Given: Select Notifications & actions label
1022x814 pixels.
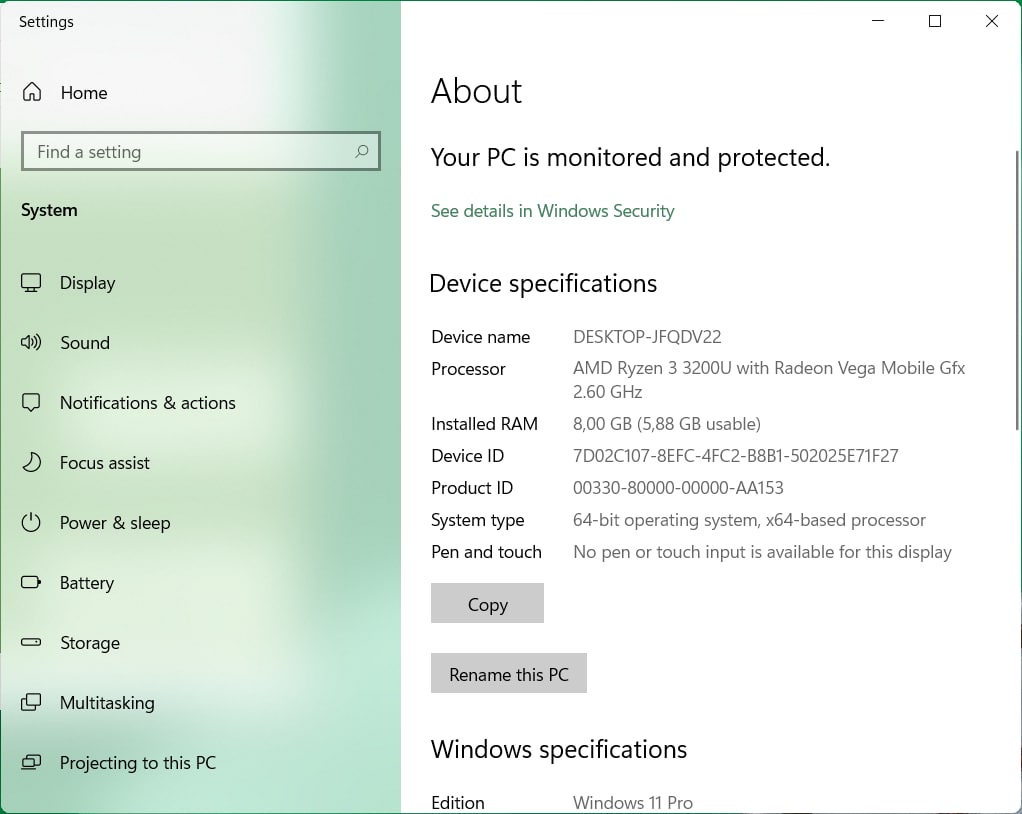Looking at the screenshot, I should coord(147,403).
